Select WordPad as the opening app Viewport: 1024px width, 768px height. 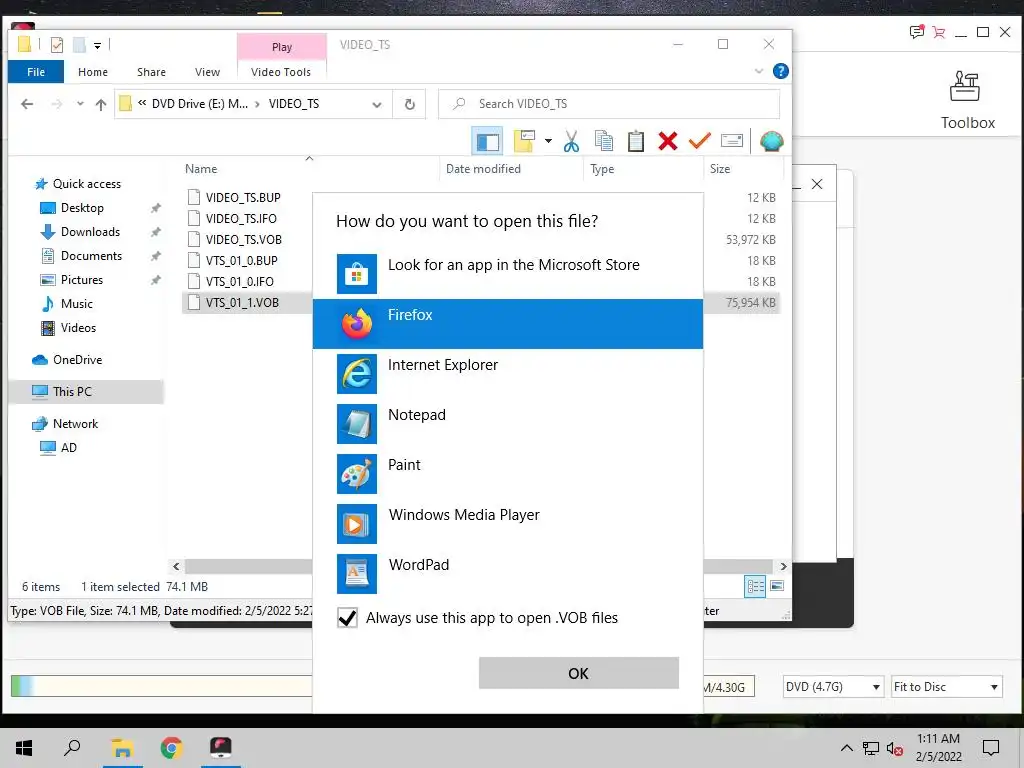coord(507,574)
